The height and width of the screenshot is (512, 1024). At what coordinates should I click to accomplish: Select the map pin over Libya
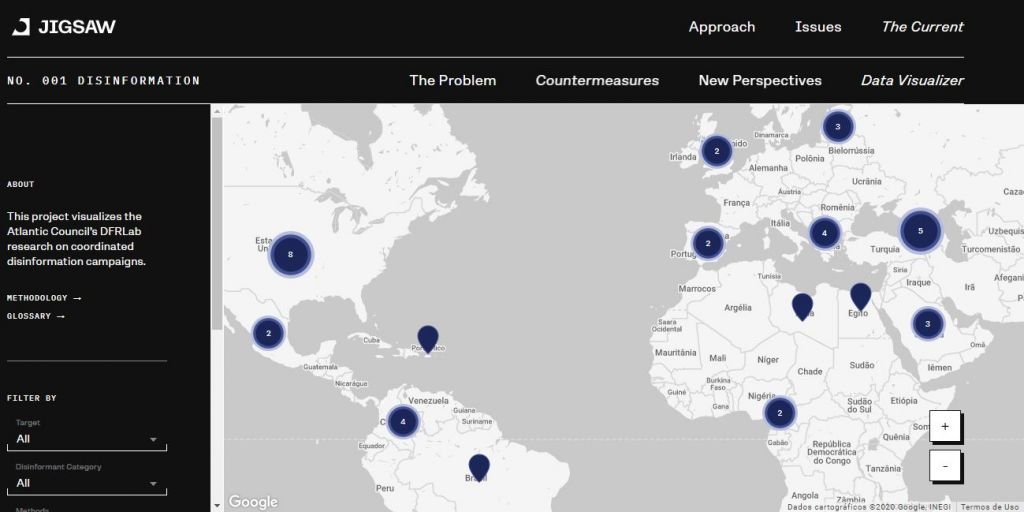802,307
